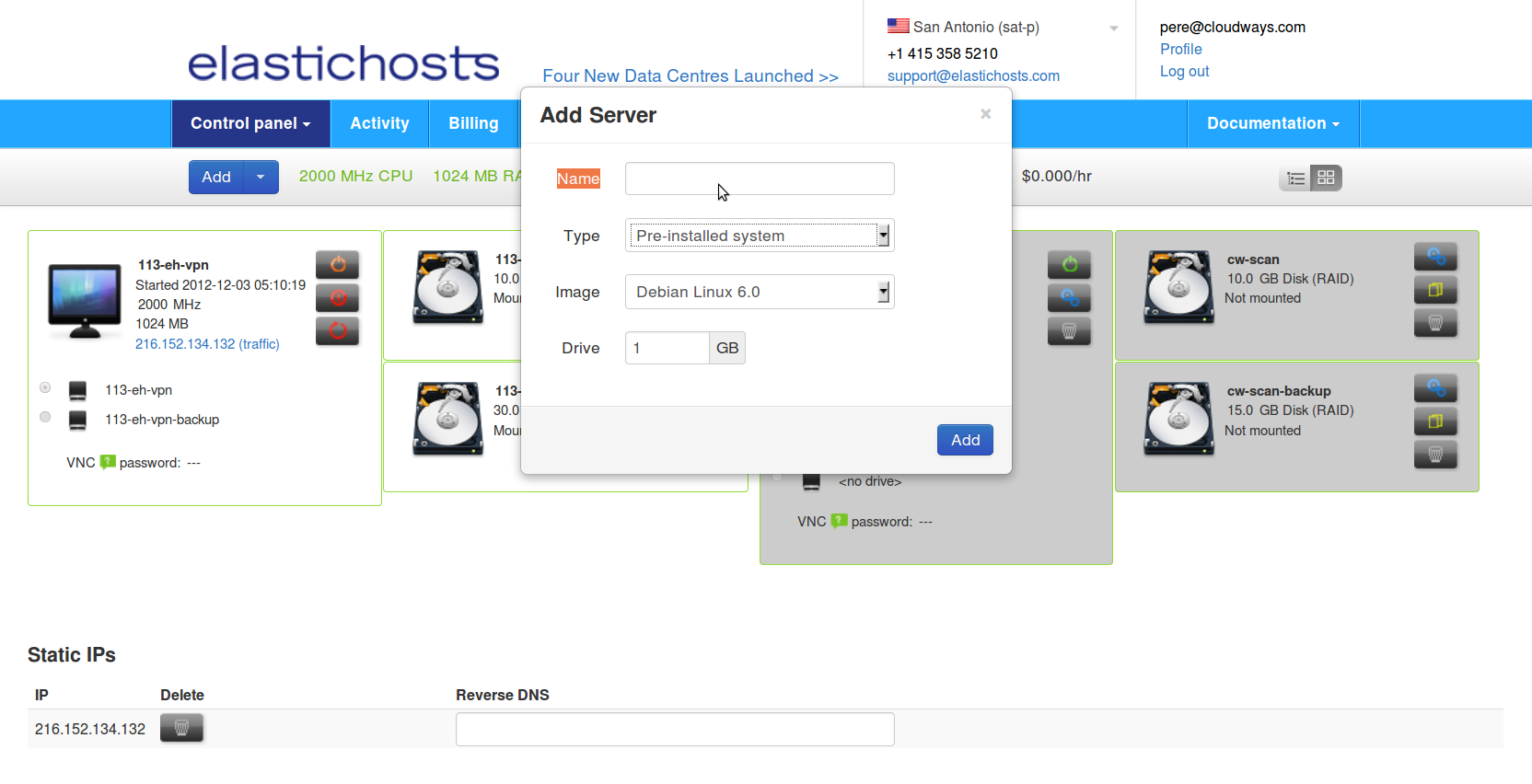Click the blue Add button in the toolbar

pos(216,177)
